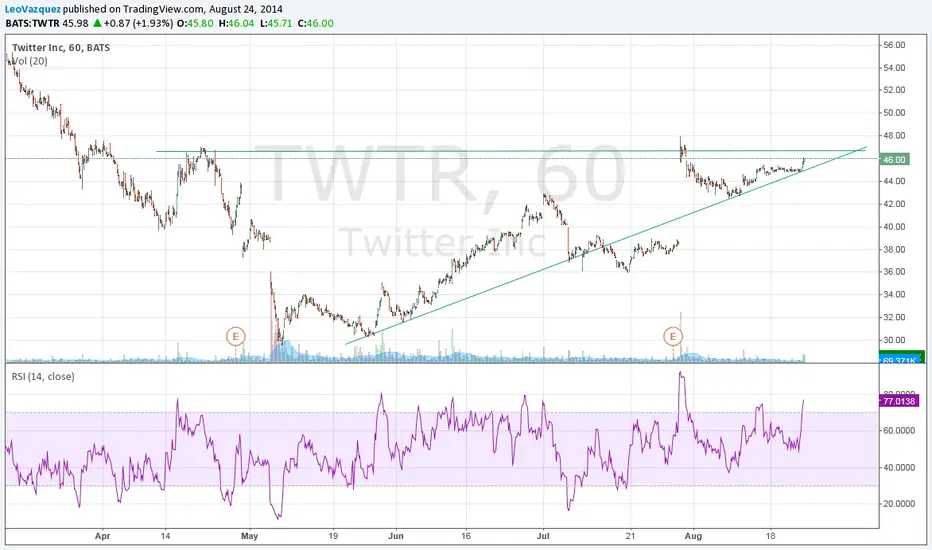The width and height of the screenshot is (932, 550).
Task: Click the 40.0000 RSI axis label
Action: (898, 467)
